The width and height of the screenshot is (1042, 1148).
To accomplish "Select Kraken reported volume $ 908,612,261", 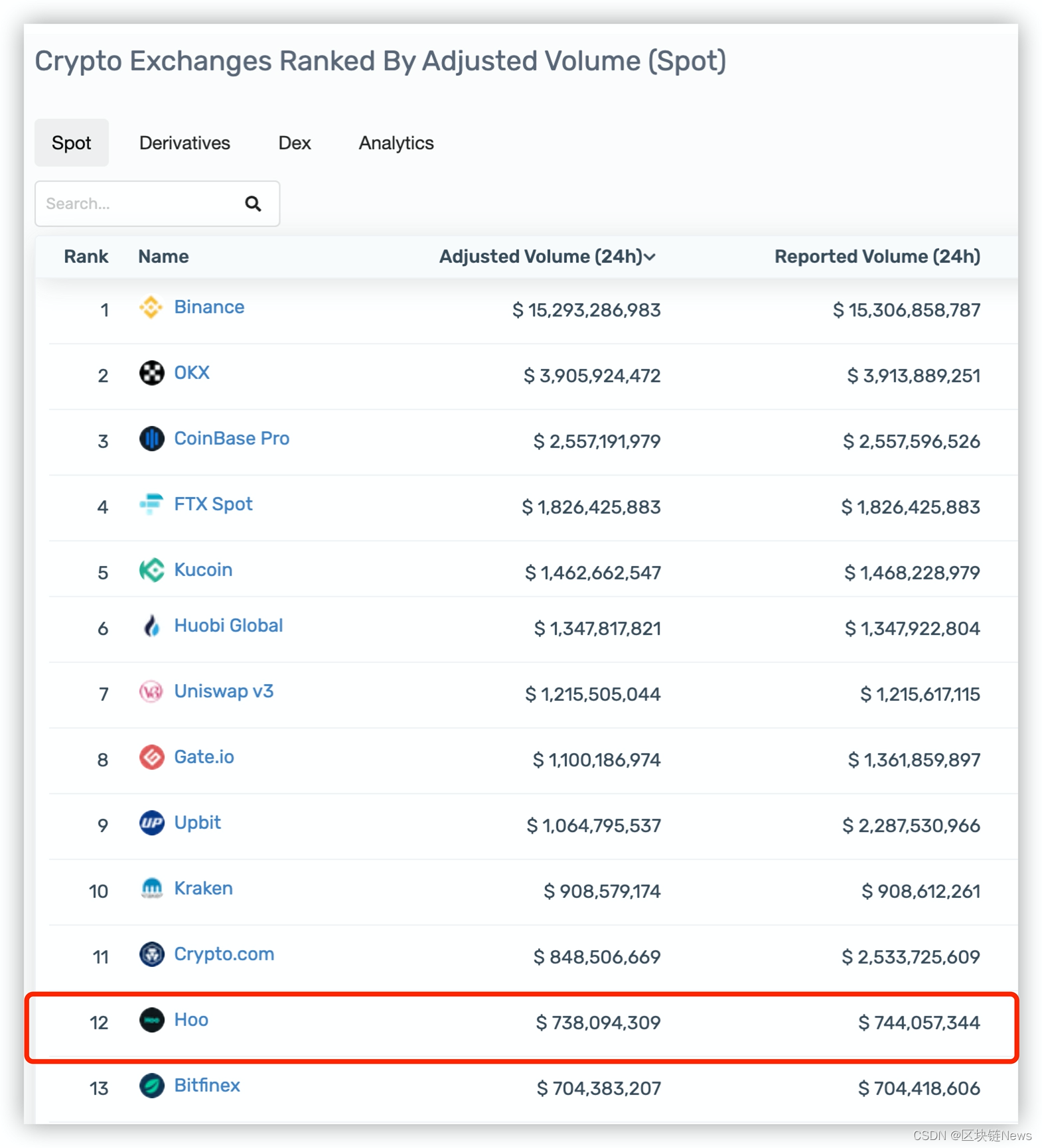I will (921, 891).
